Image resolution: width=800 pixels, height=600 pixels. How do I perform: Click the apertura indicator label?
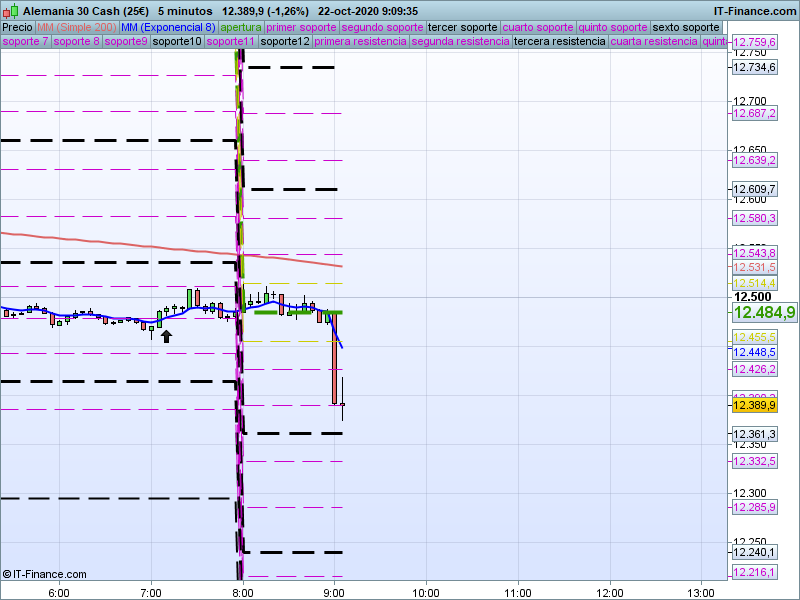click(241, 28)
